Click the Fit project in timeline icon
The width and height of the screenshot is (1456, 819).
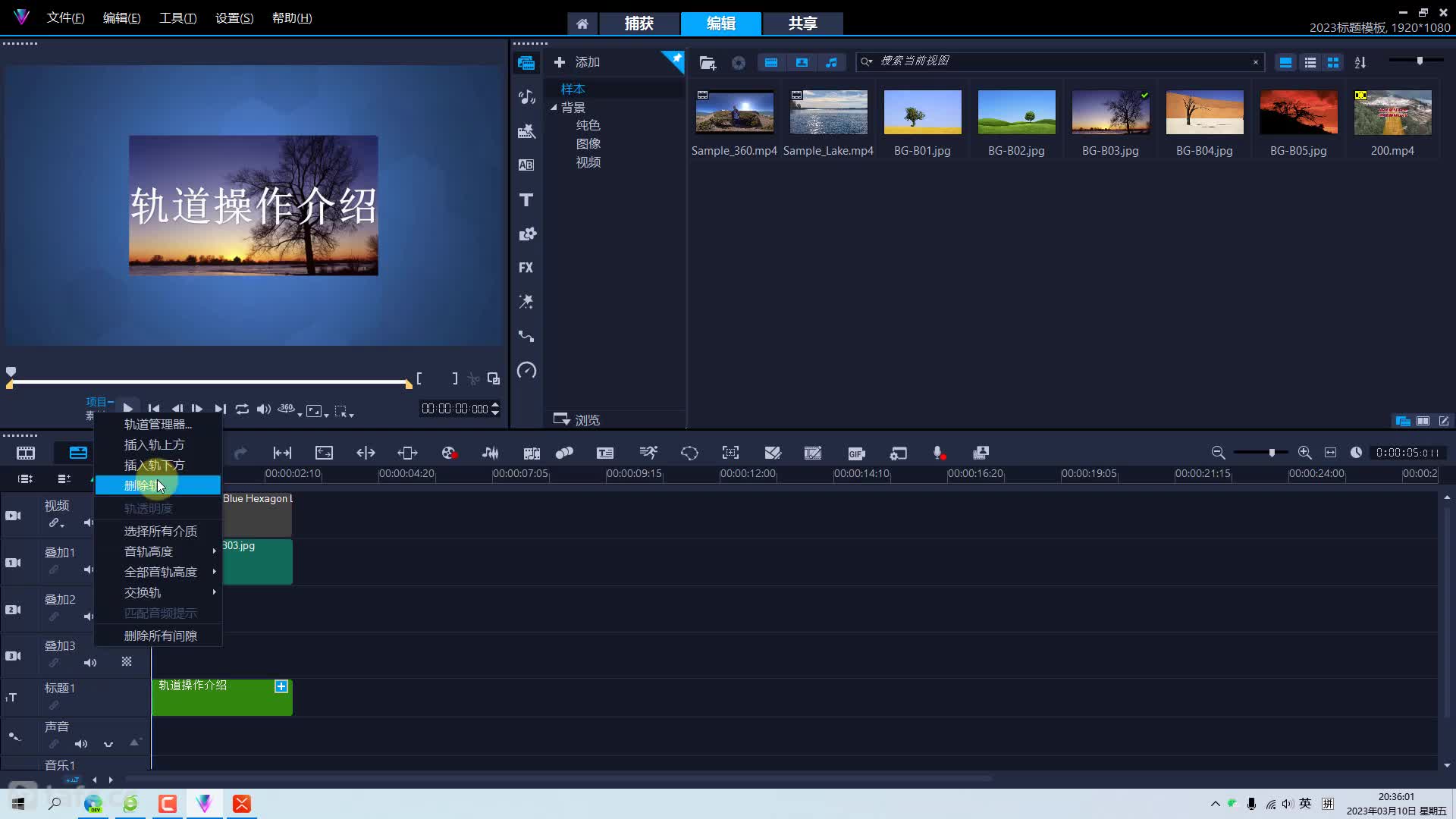1330,453
